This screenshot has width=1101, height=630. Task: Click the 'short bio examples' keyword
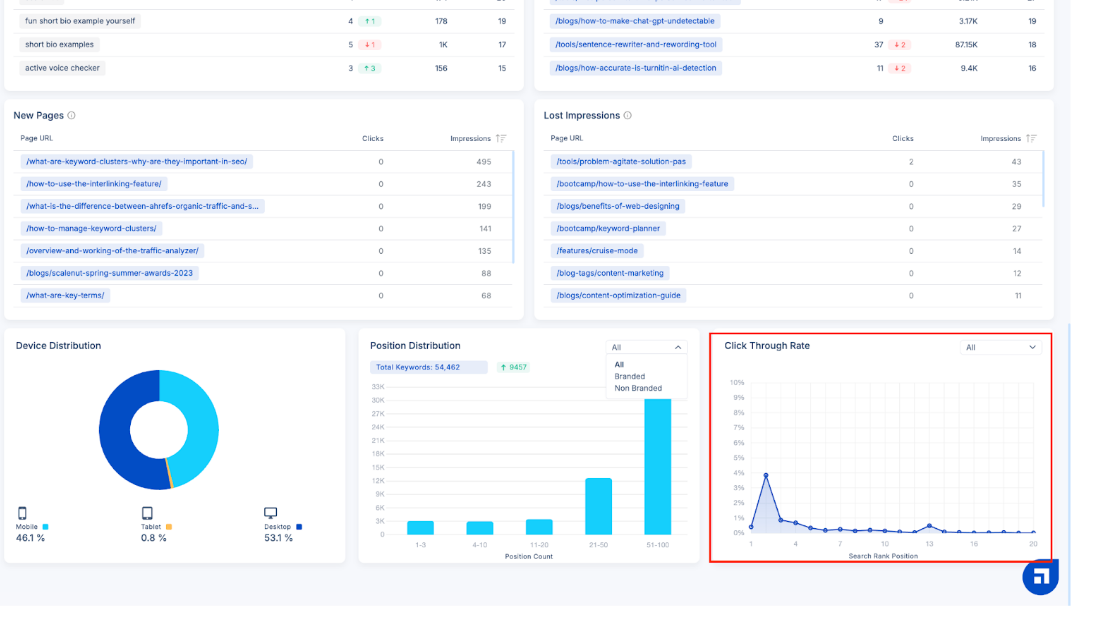point(60,45)
